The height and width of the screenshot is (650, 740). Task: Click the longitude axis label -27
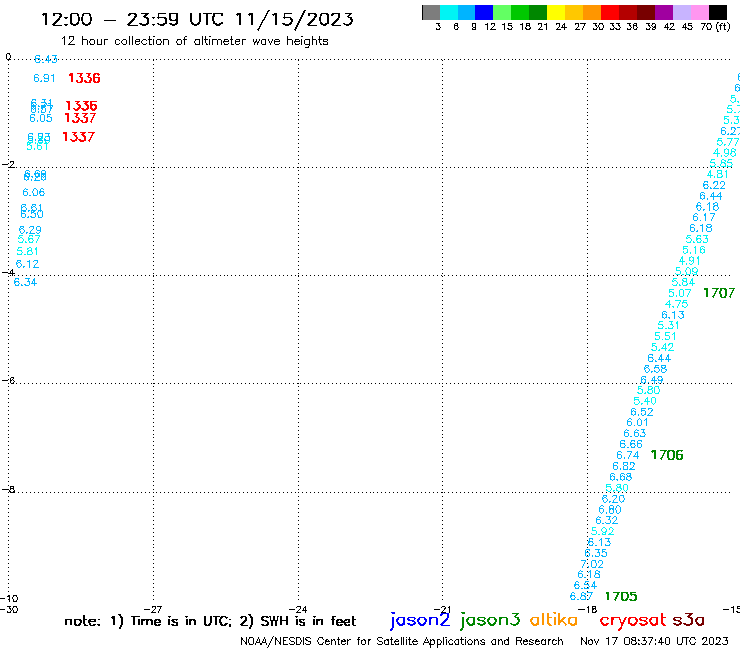153,609
